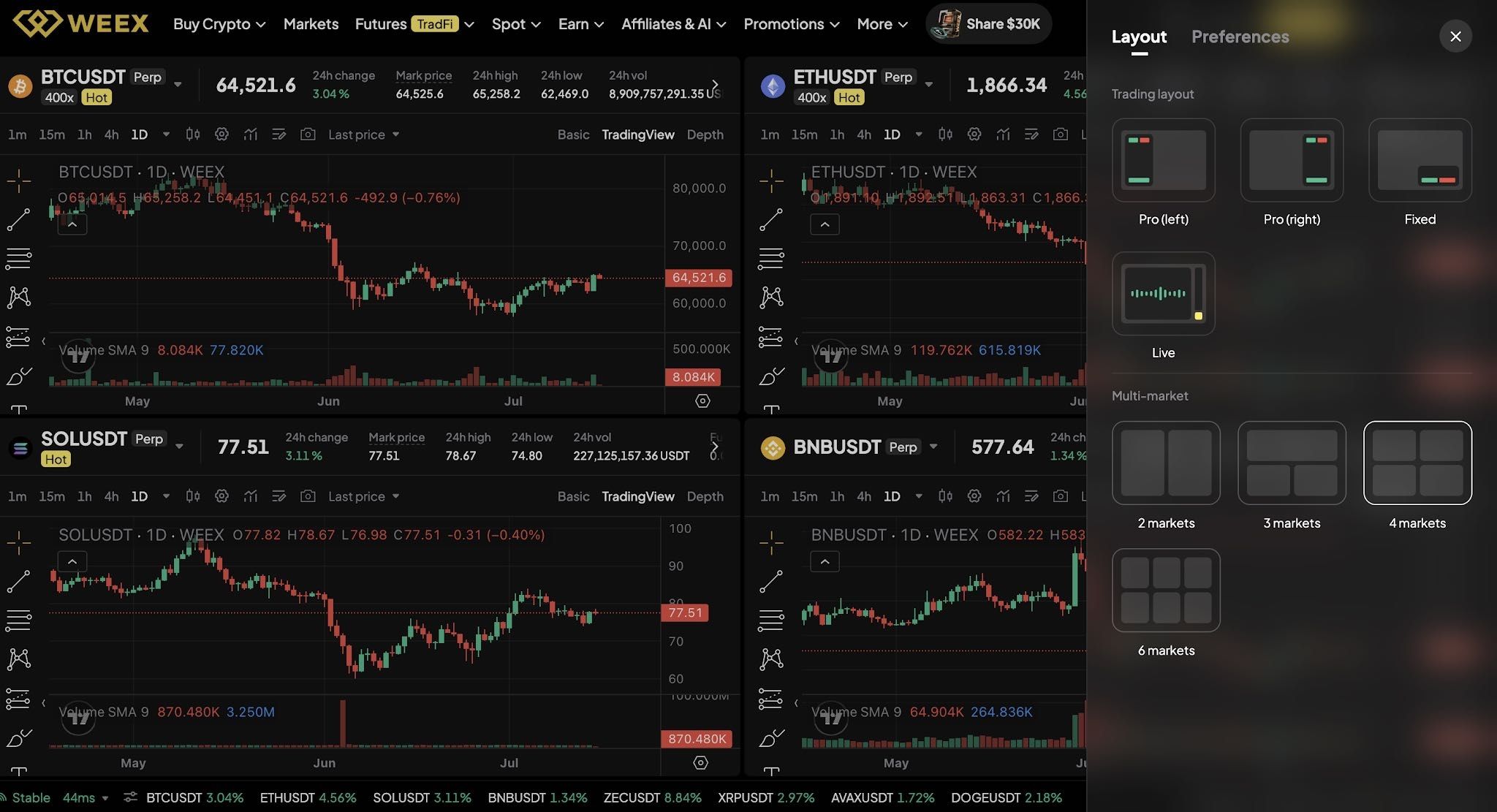Viewport: 1497px width, 812px height.
Task: Open Markets page
Action: pyautogui.click(x=311, y=24)
